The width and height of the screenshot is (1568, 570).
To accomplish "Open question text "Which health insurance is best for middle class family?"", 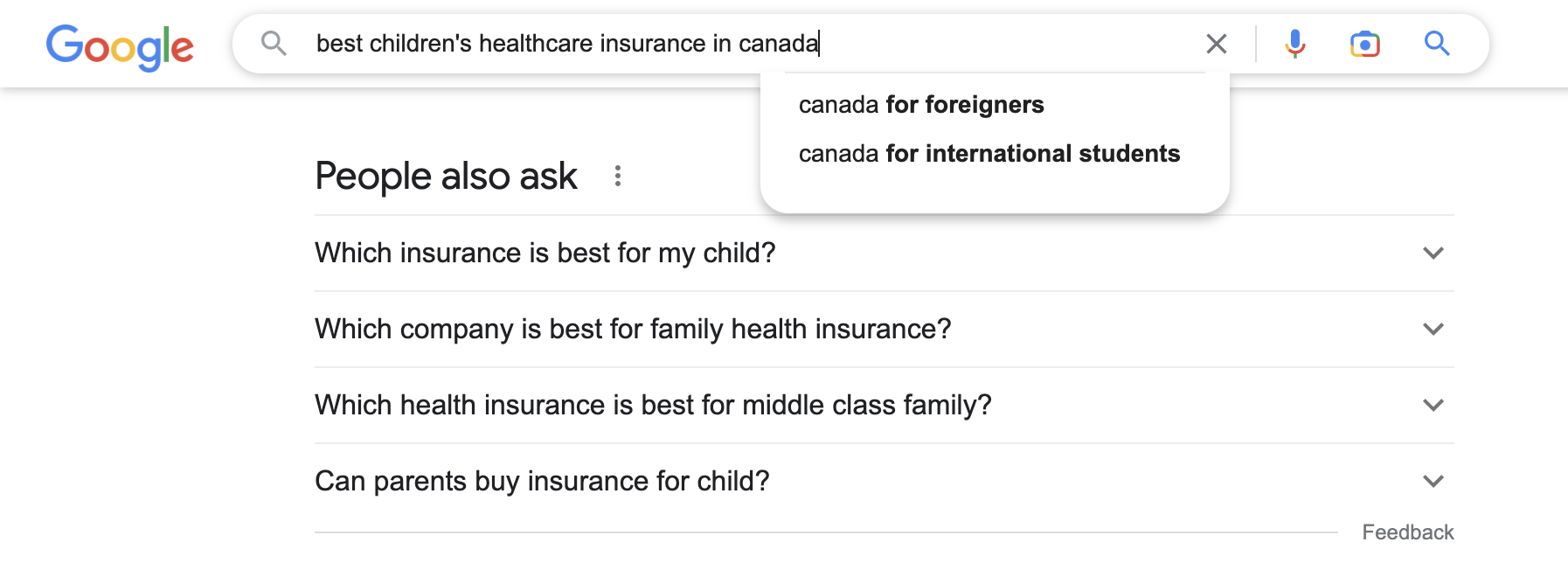I will click(653, 406).
